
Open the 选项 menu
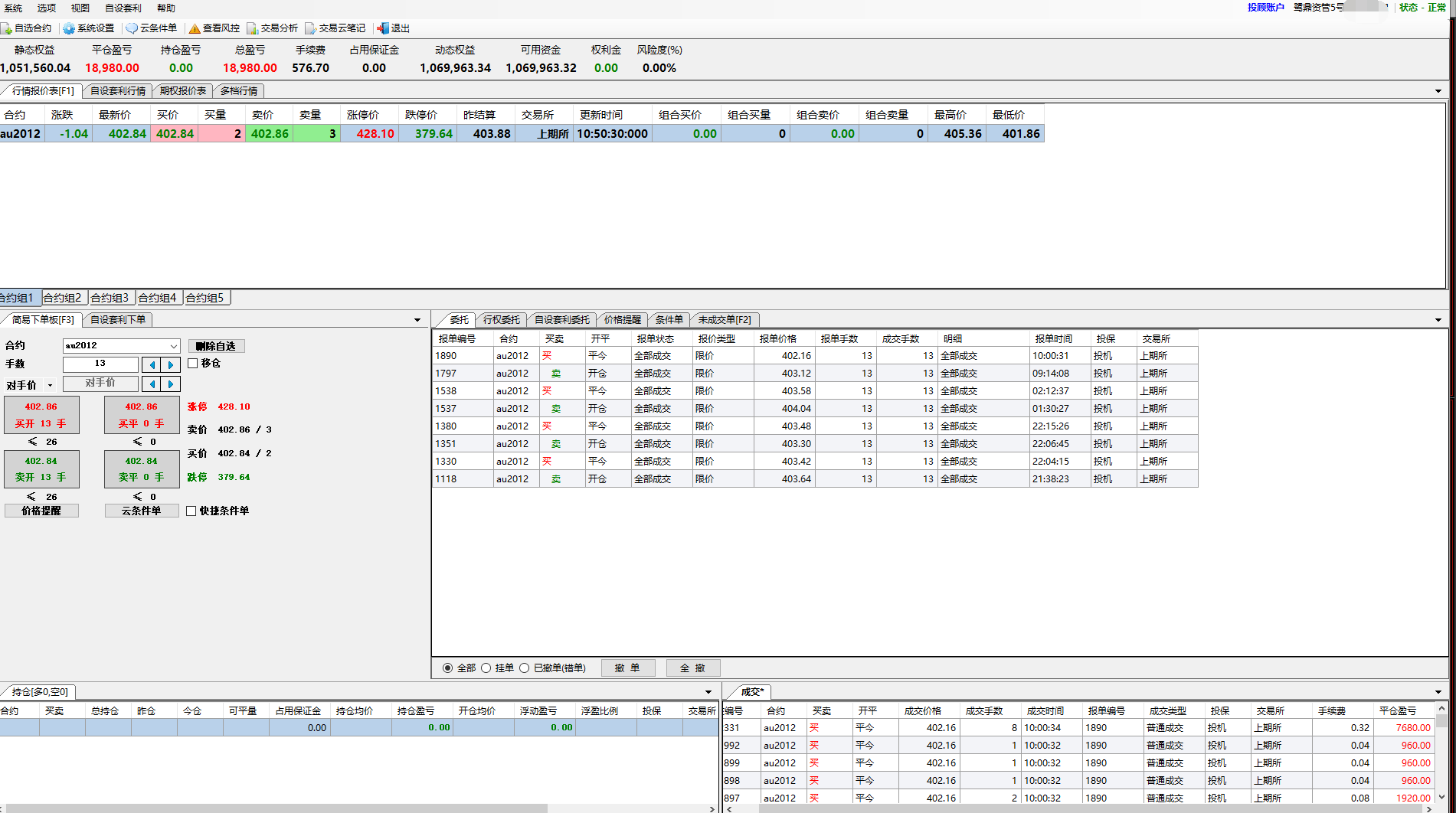[x=47, y=8]
